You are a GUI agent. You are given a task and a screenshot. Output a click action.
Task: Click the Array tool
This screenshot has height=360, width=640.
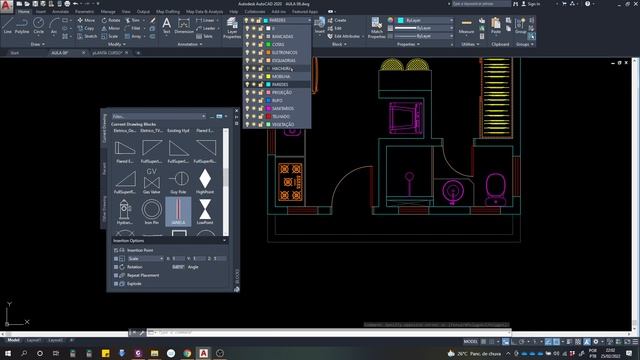click(133, 36)
